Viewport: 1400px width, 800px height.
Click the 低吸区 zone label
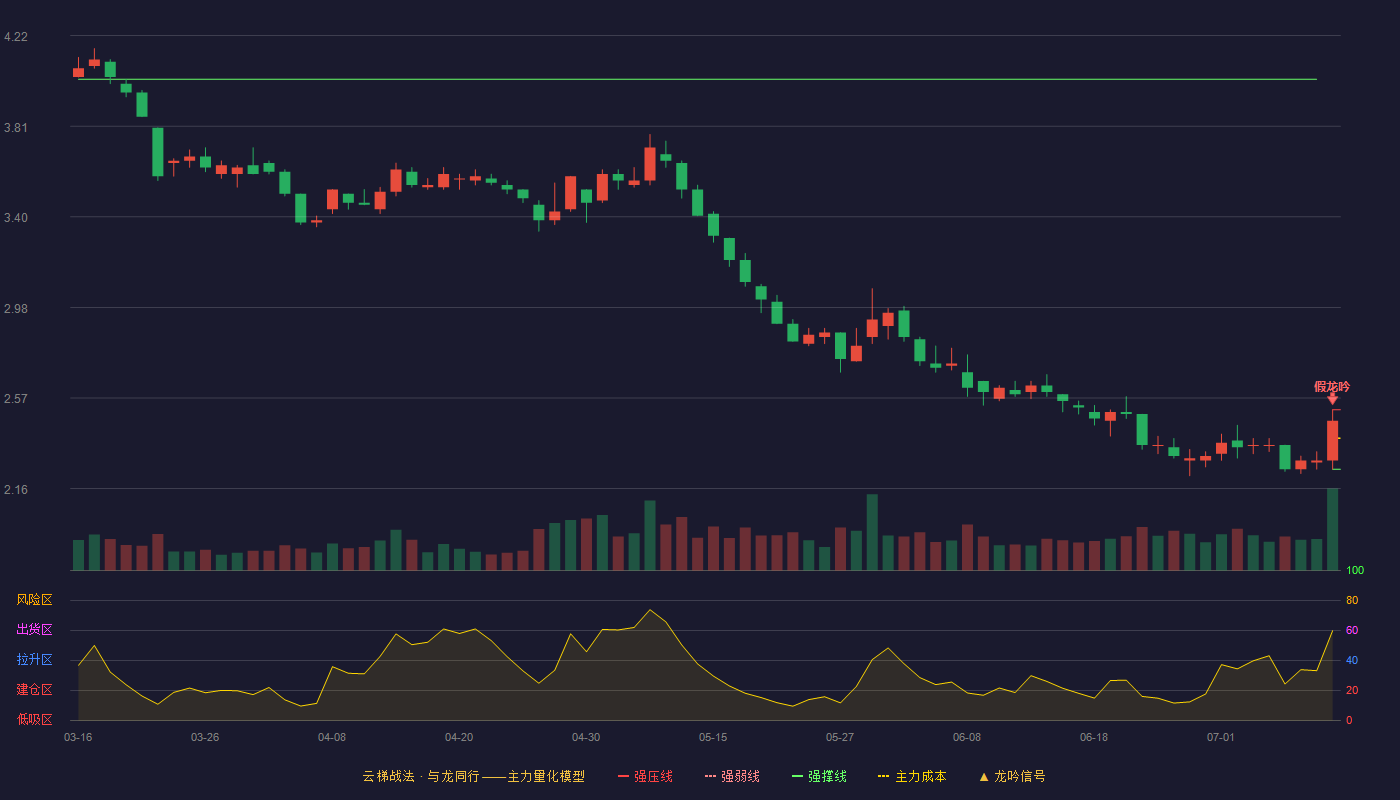(34, 719)
